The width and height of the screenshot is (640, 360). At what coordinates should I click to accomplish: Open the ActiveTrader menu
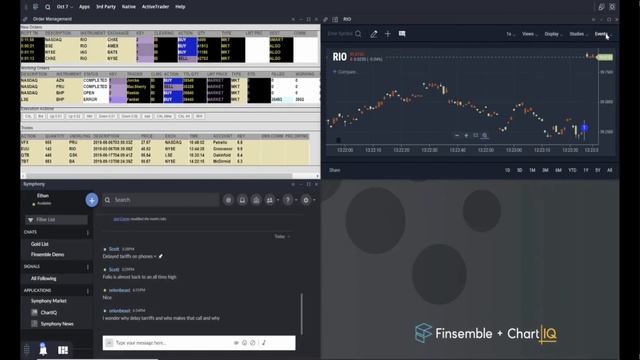[155, 7]
